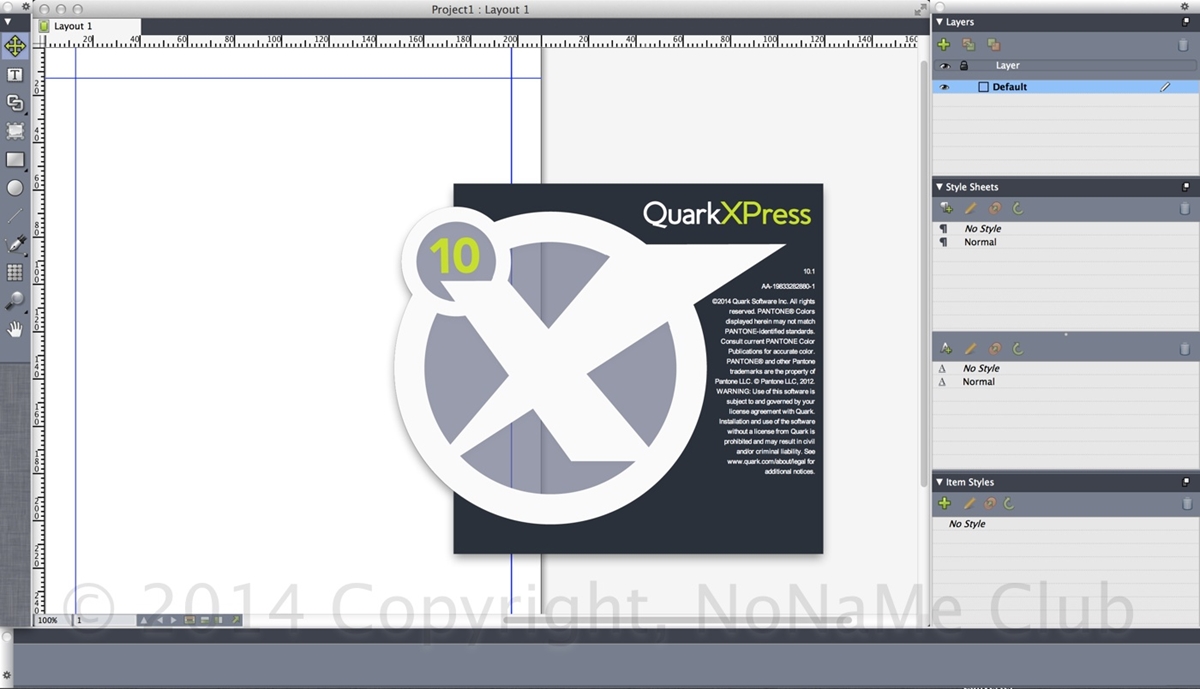Pick the Oval Box tool
Viewport: 1200px width, 689px height.
15,187
